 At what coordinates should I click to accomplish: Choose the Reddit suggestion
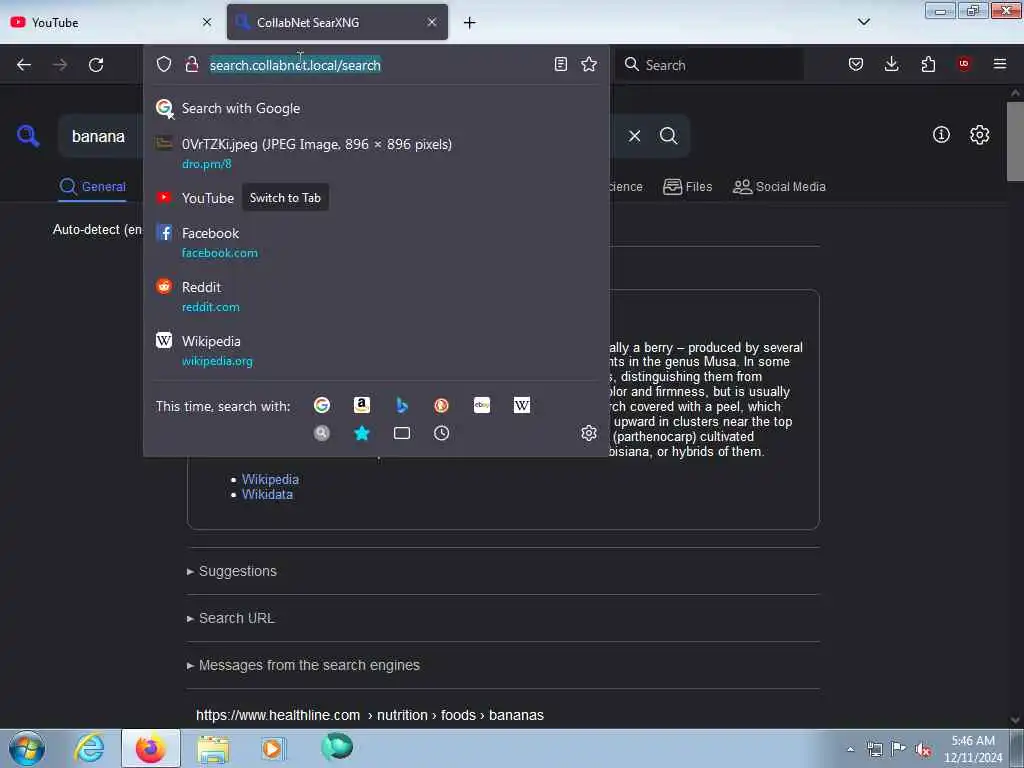[x=376, y=296]
